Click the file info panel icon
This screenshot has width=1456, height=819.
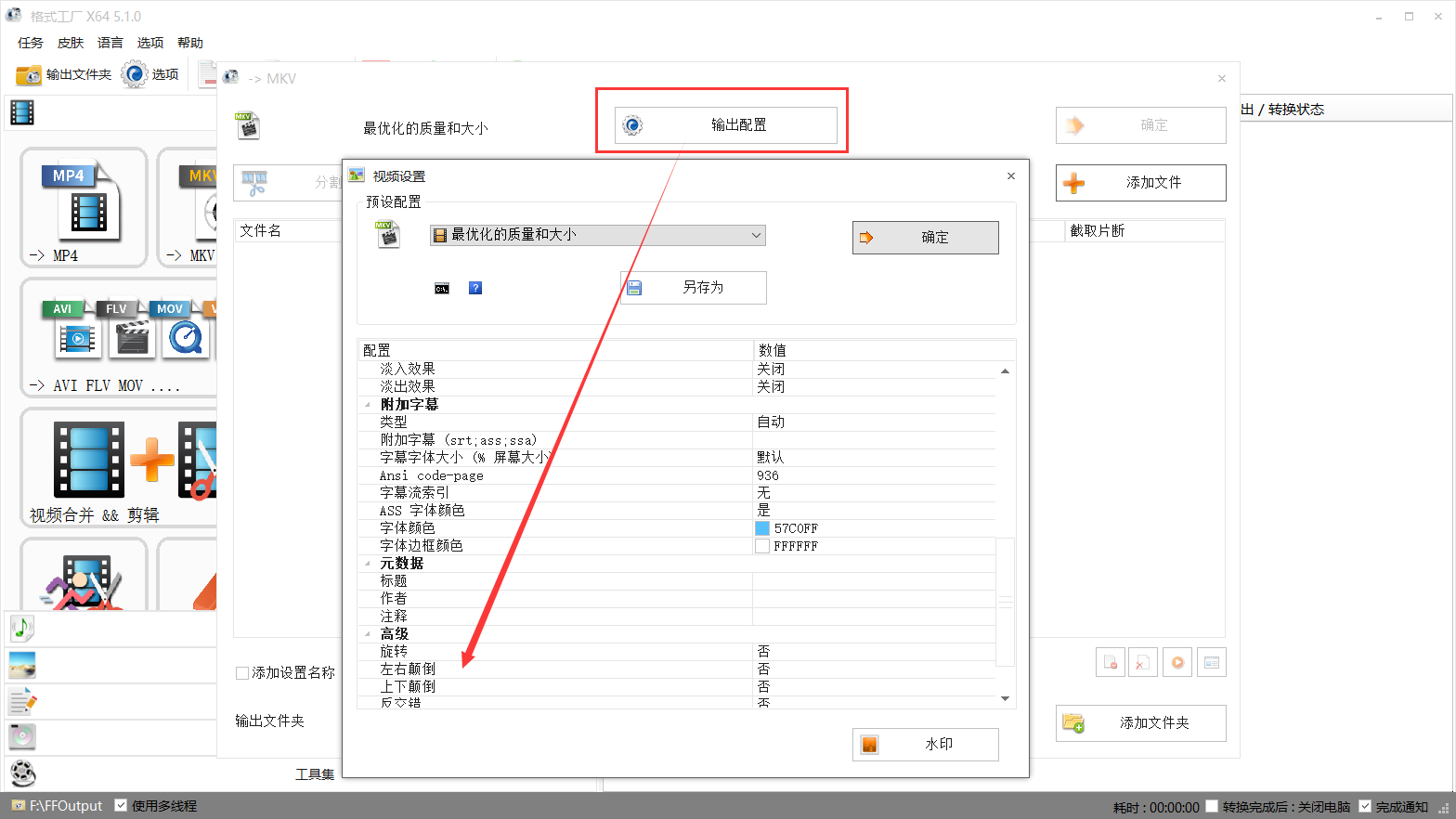click(1212, 662)
